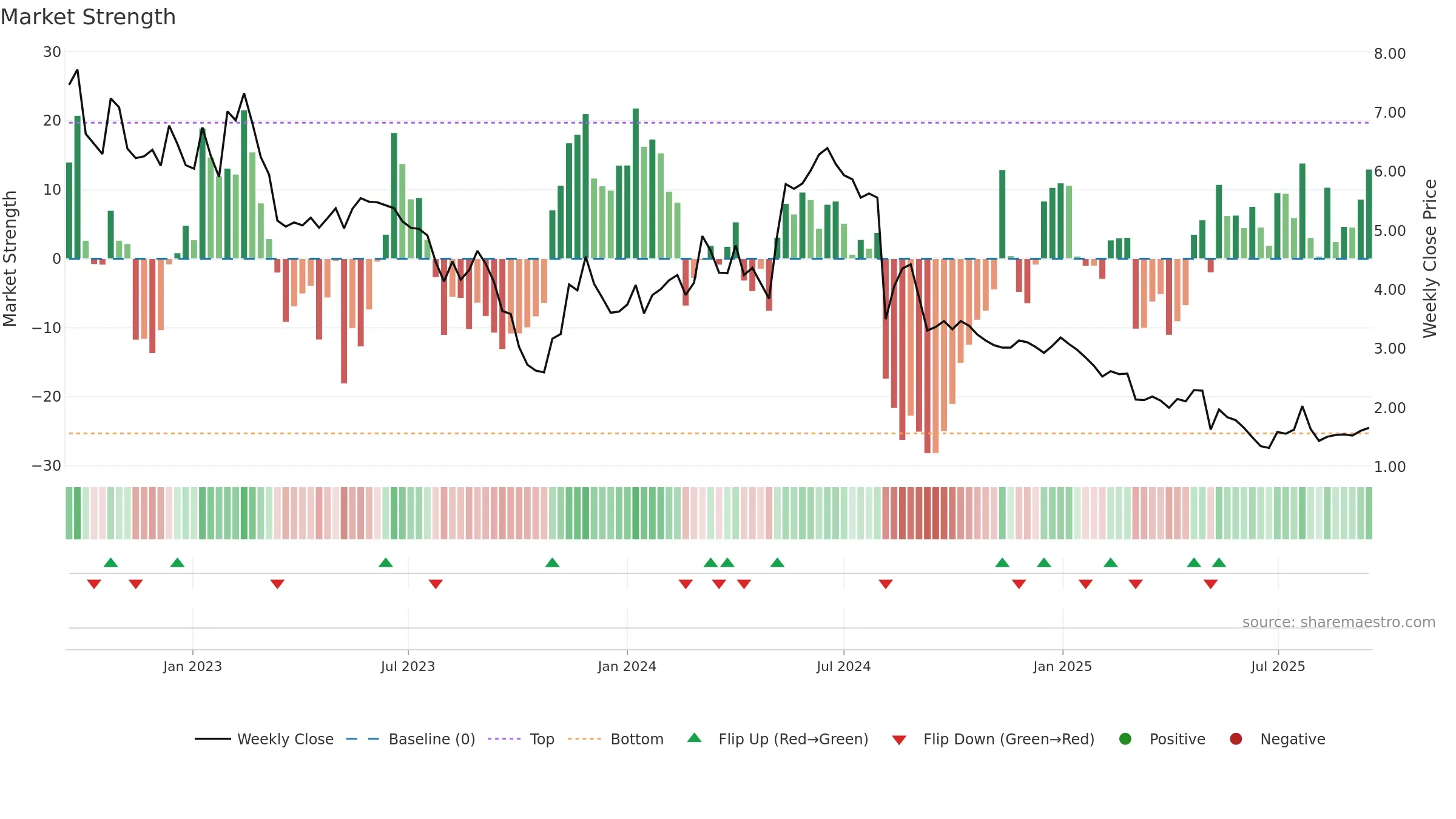Click the flip-down triangle just after Jul 2024
The height and width of the screenshot is (819, 1456).
click(886, 584)
